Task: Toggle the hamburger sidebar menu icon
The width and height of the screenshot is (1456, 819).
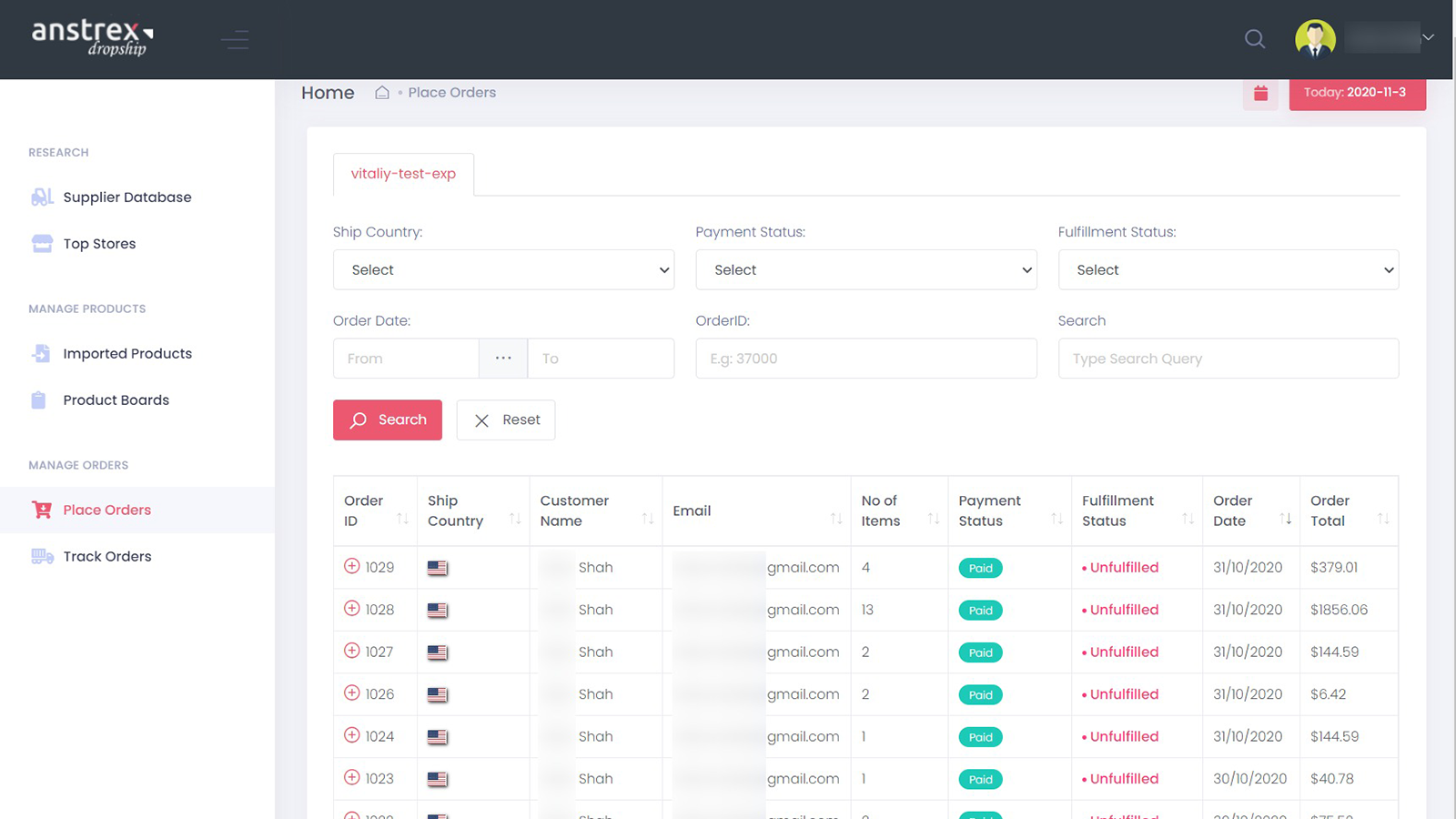Action: [x=235, y=39]
